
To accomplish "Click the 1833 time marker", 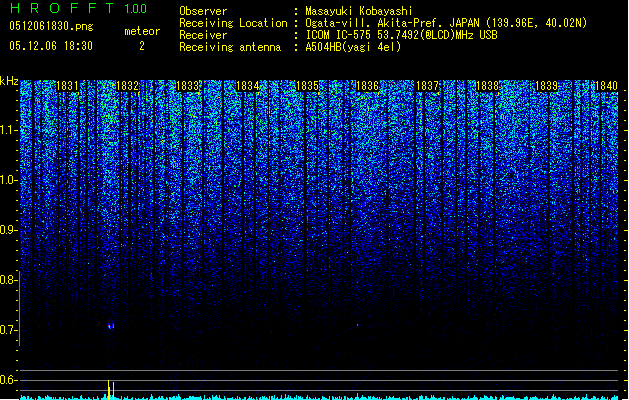I will pyautogui.click(x=187, y=86).
